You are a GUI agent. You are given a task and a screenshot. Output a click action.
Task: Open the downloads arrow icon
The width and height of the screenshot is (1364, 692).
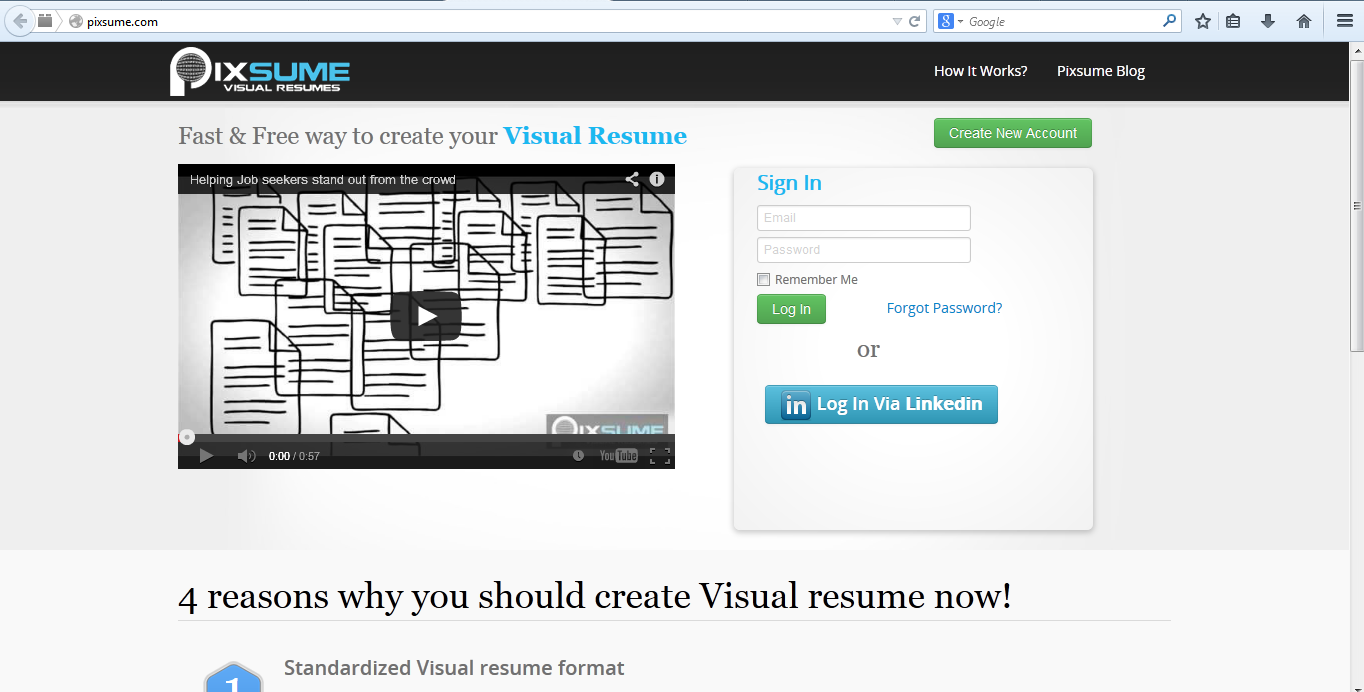click(x=1268, y=21)
